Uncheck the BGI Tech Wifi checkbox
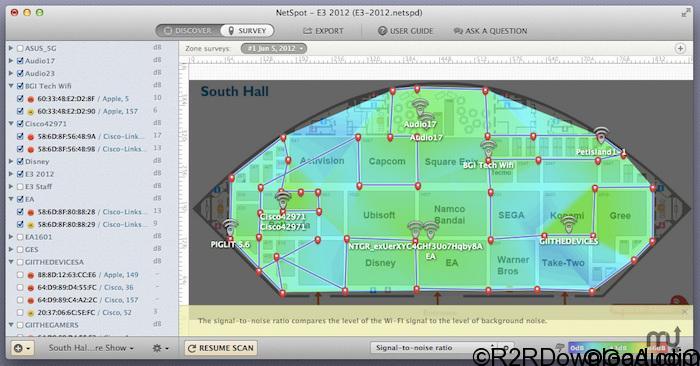700x366 pixels. tap(20, 86)
